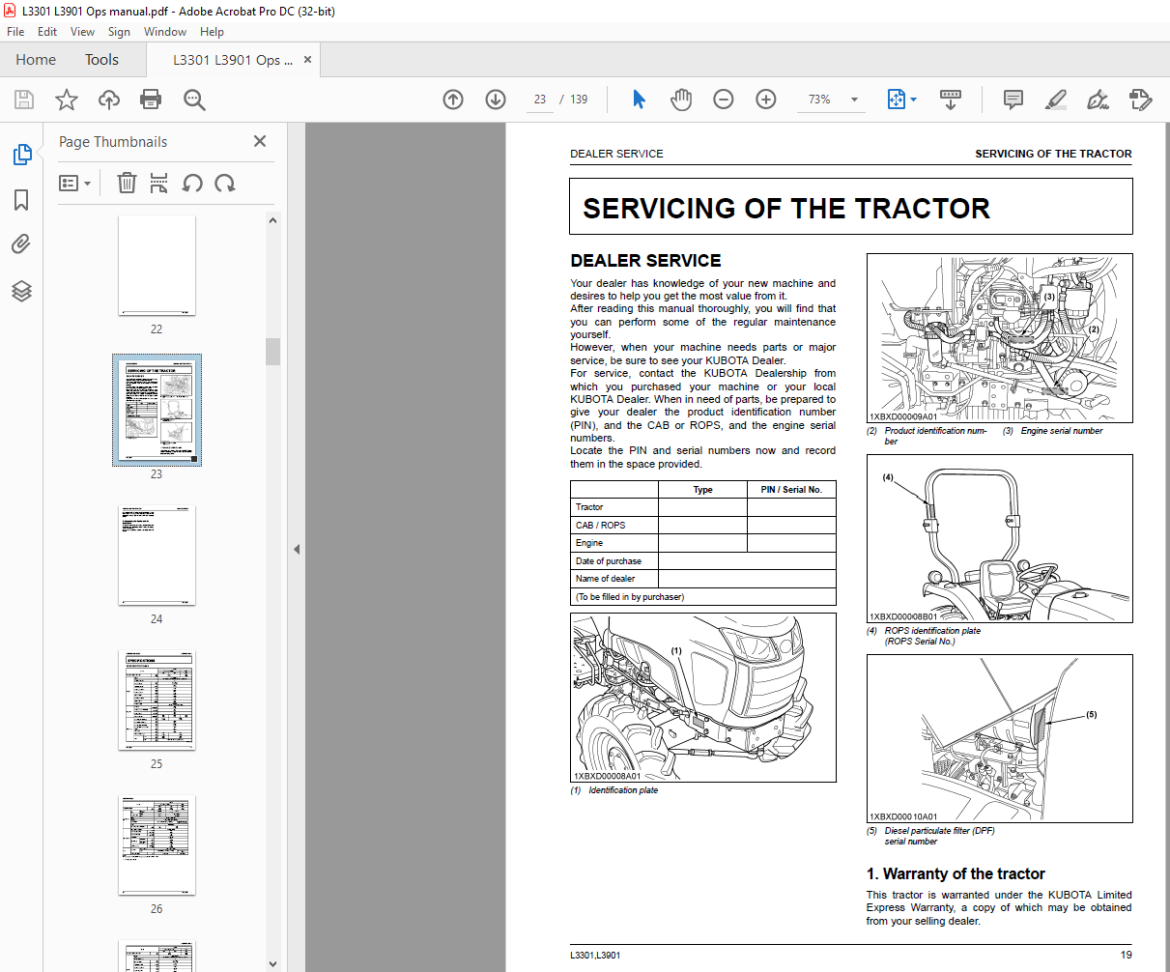Select page 26 thumbnail
Image resolution: width=1170 pixels, height=972 pixels.
(157, 844)
